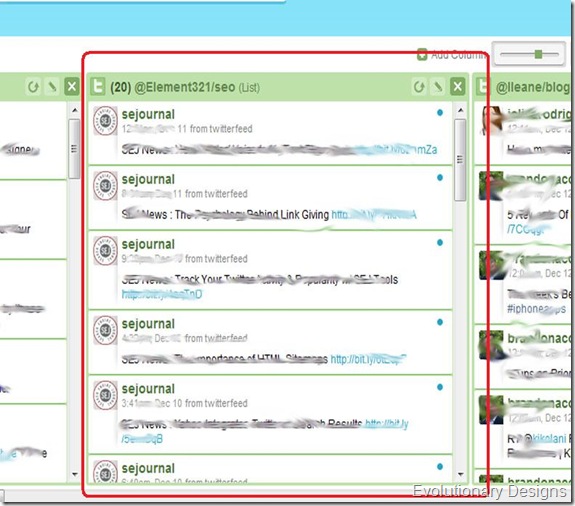
Task: Refresh the leftmost partially visible column
Action: point(33,87)
